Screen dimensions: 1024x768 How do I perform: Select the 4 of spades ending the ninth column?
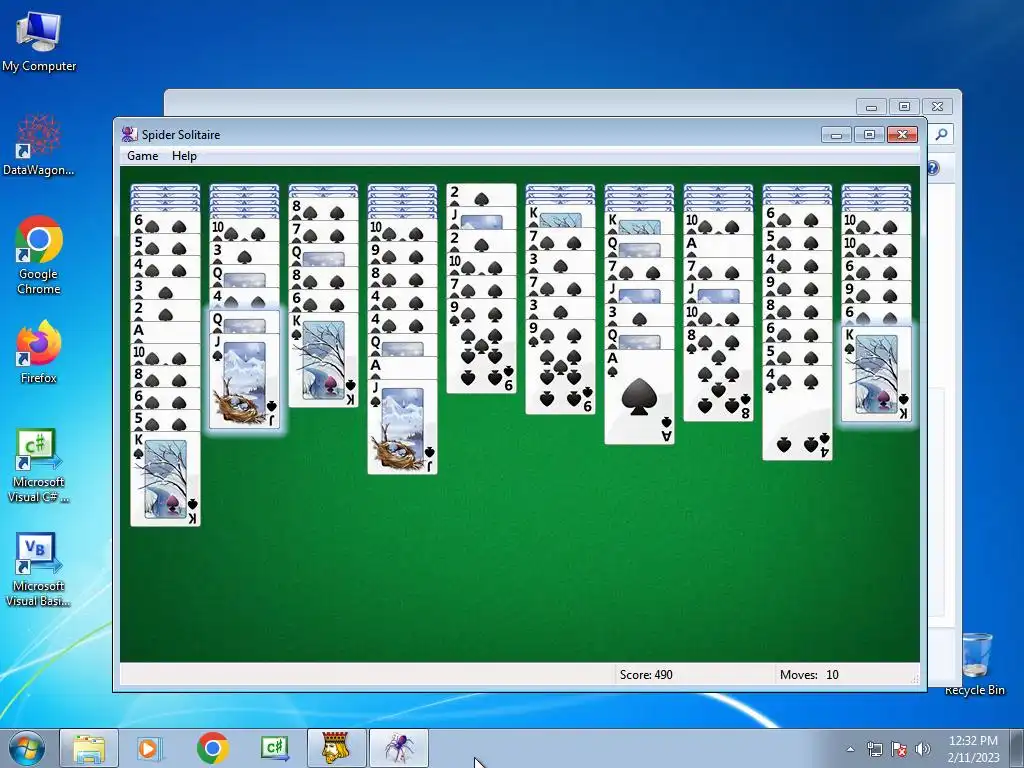[797, 413]
